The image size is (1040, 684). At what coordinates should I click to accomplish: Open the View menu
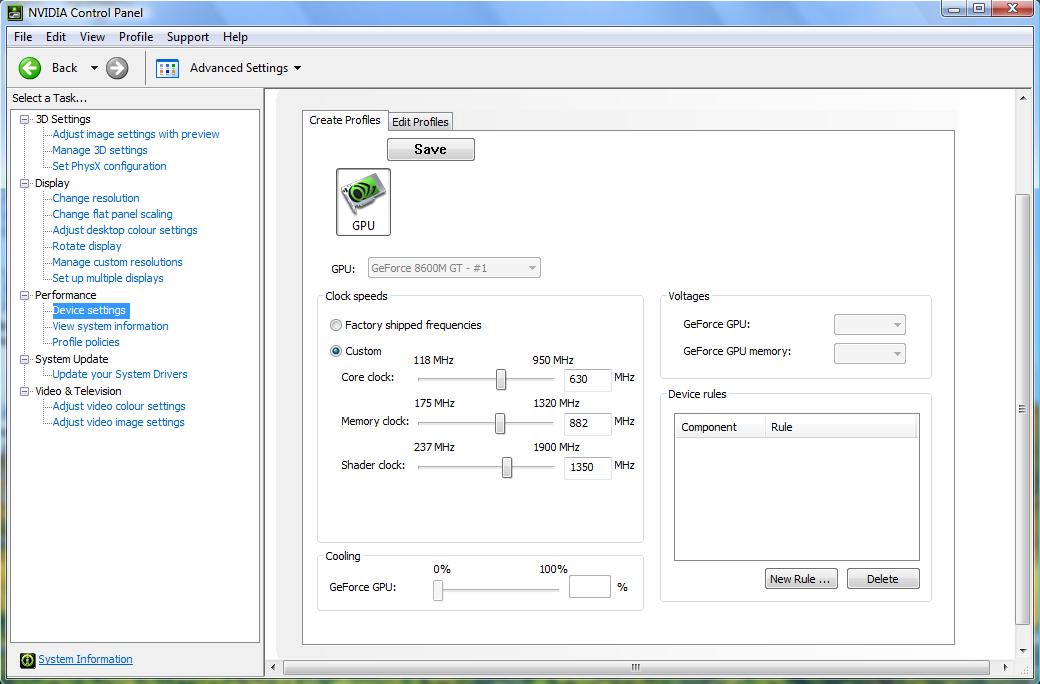tap(92, 37)
